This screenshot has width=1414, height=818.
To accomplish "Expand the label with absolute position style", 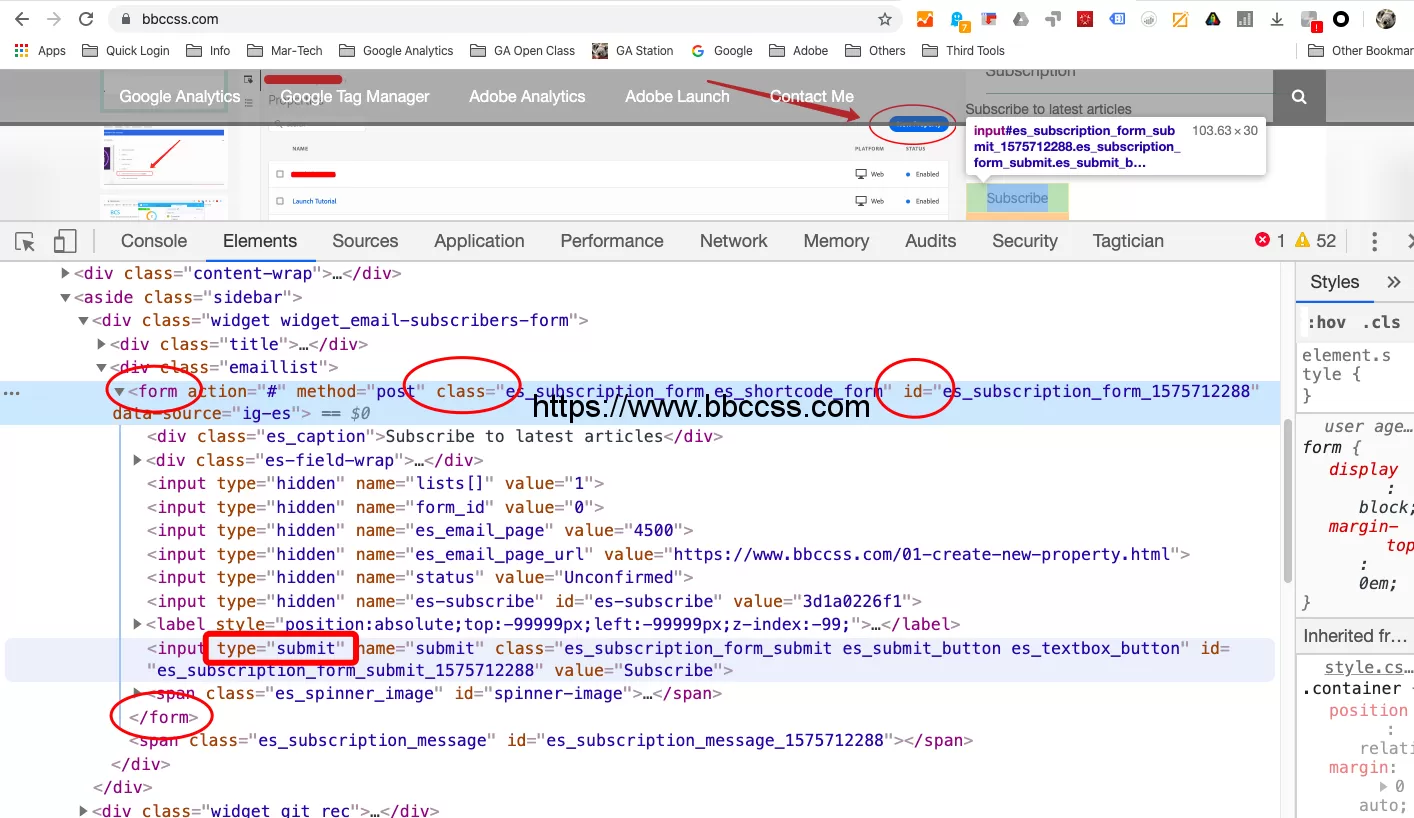I will tap(138, 624).
